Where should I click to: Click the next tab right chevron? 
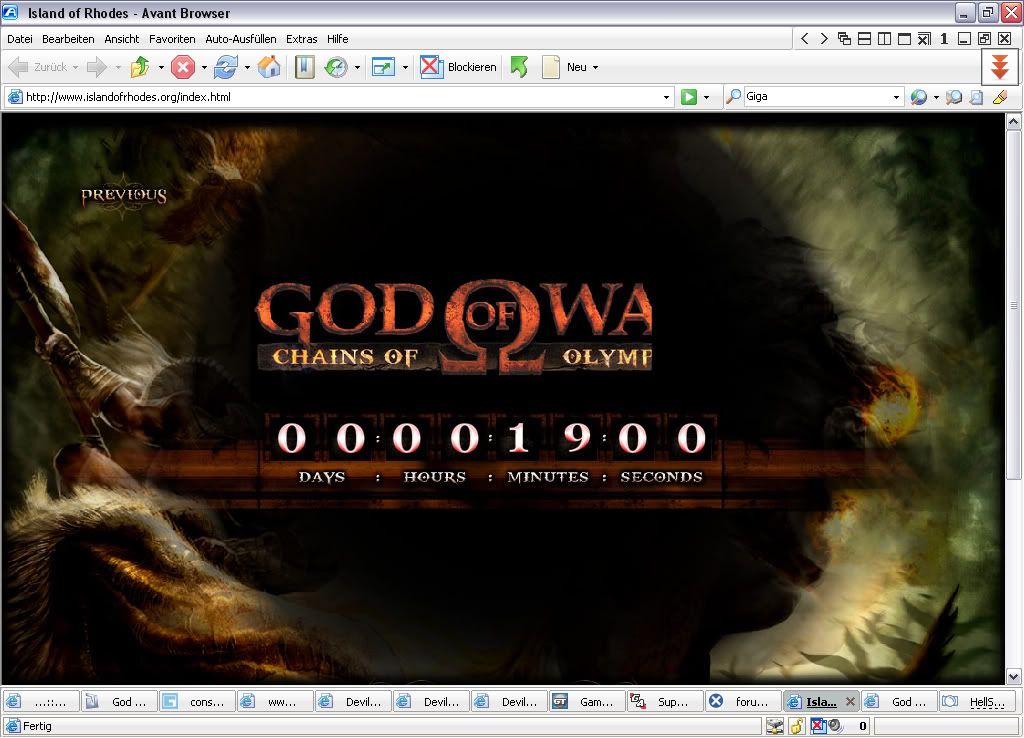tap(824, 39)
